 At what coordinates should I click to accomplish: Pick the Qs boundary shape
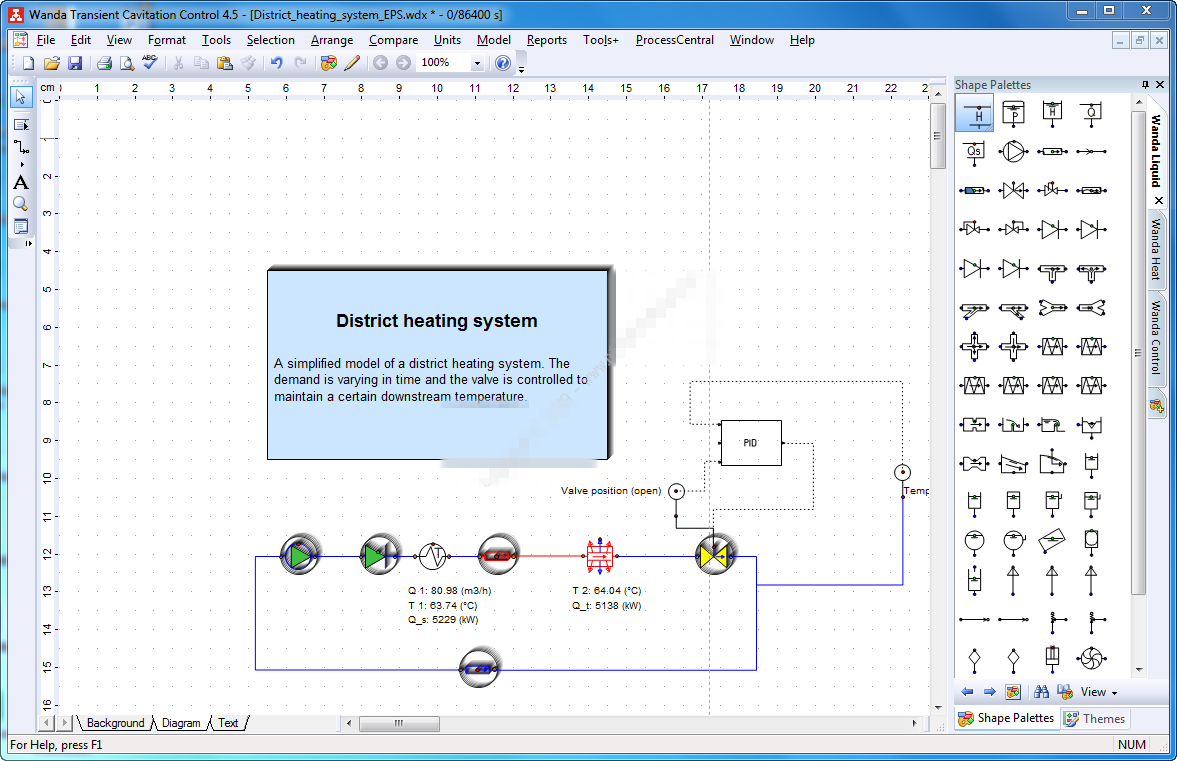tap(974, 152)
